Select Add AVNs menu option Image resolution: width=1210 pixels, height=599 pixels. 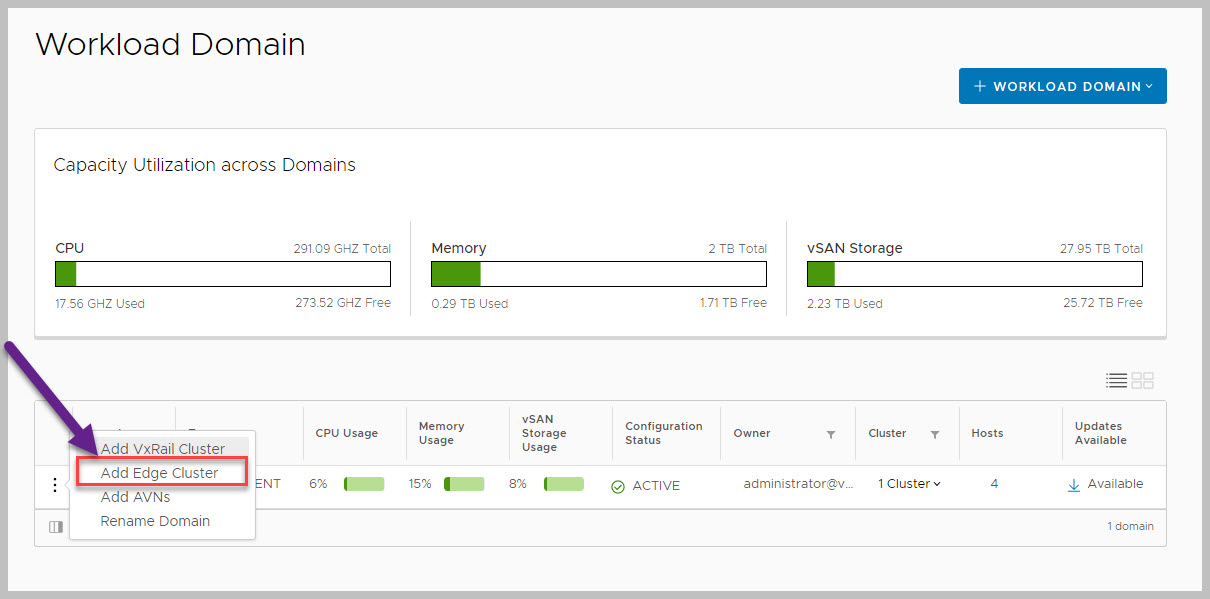pos(135,497)
